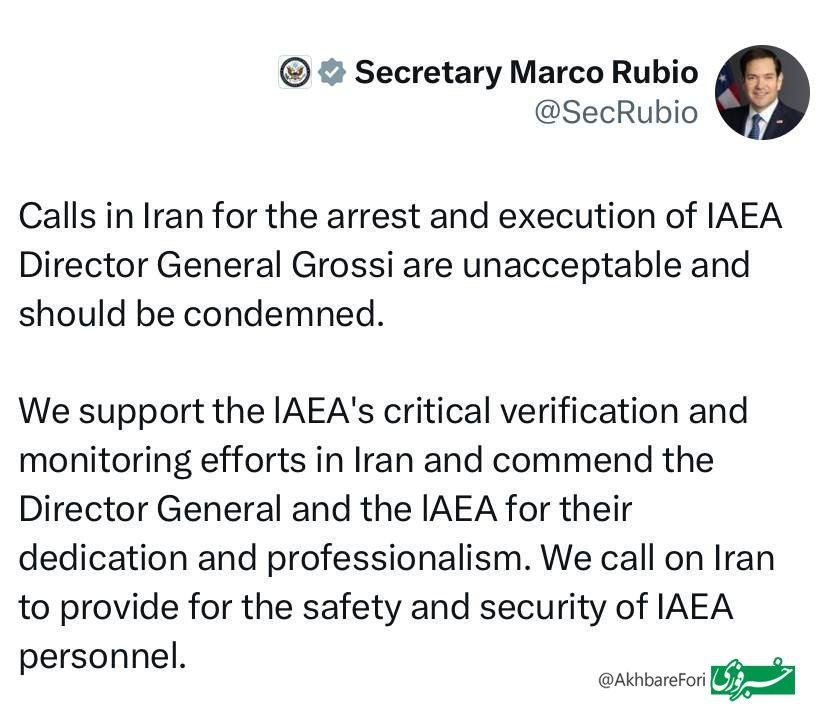
Task: Click the line starting 'We support the IAEA's'
Action: [x=383, y=411]
